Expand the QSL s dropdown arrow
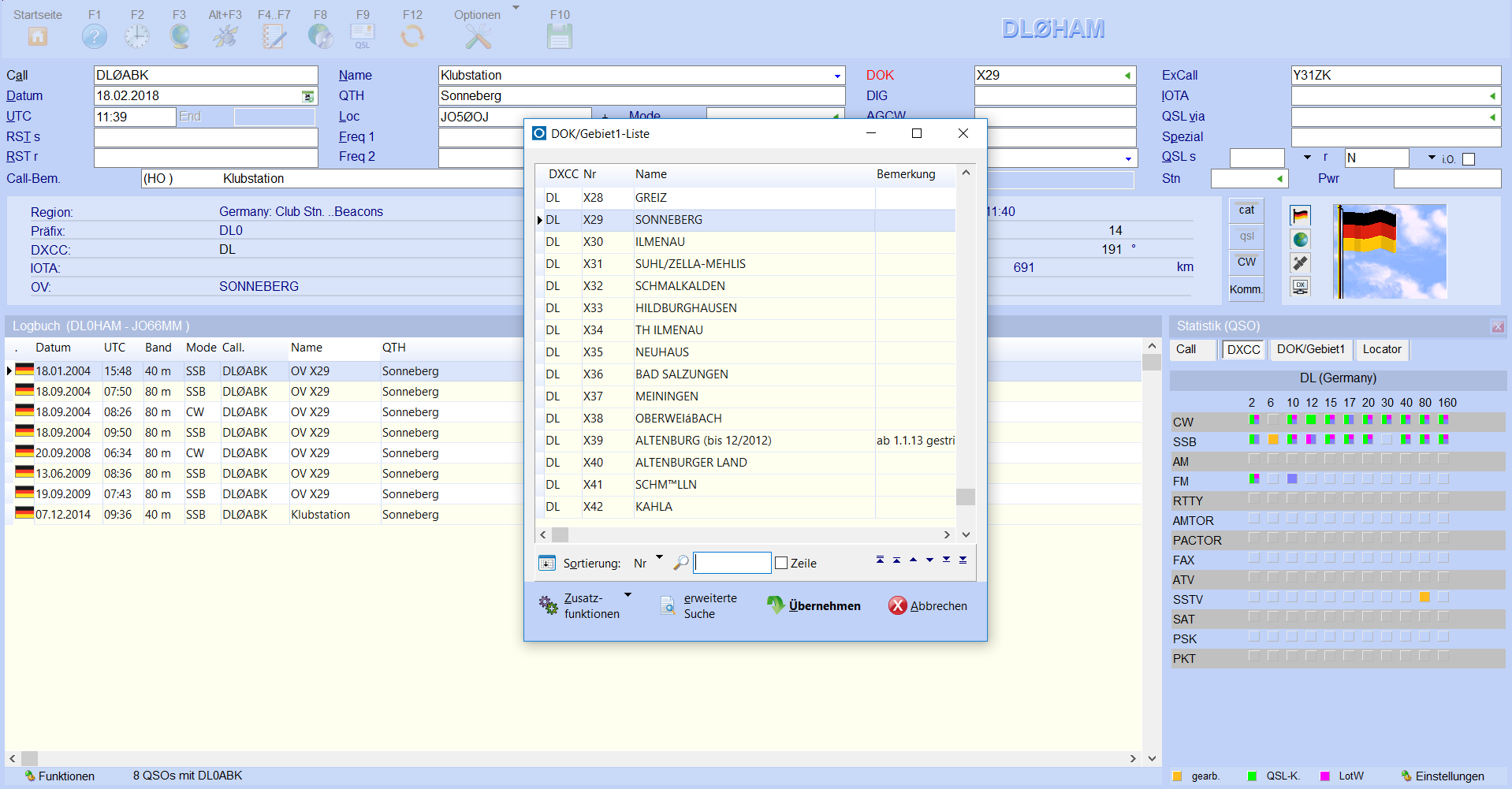1512x789 pixels. click(1307, 157)
